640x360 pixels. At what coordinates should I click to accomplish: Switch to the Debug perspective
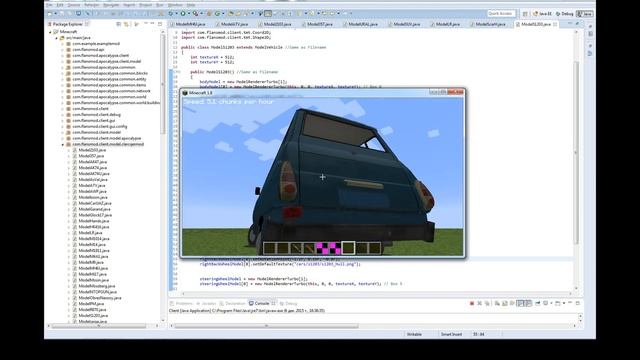[x=565, y=14]
